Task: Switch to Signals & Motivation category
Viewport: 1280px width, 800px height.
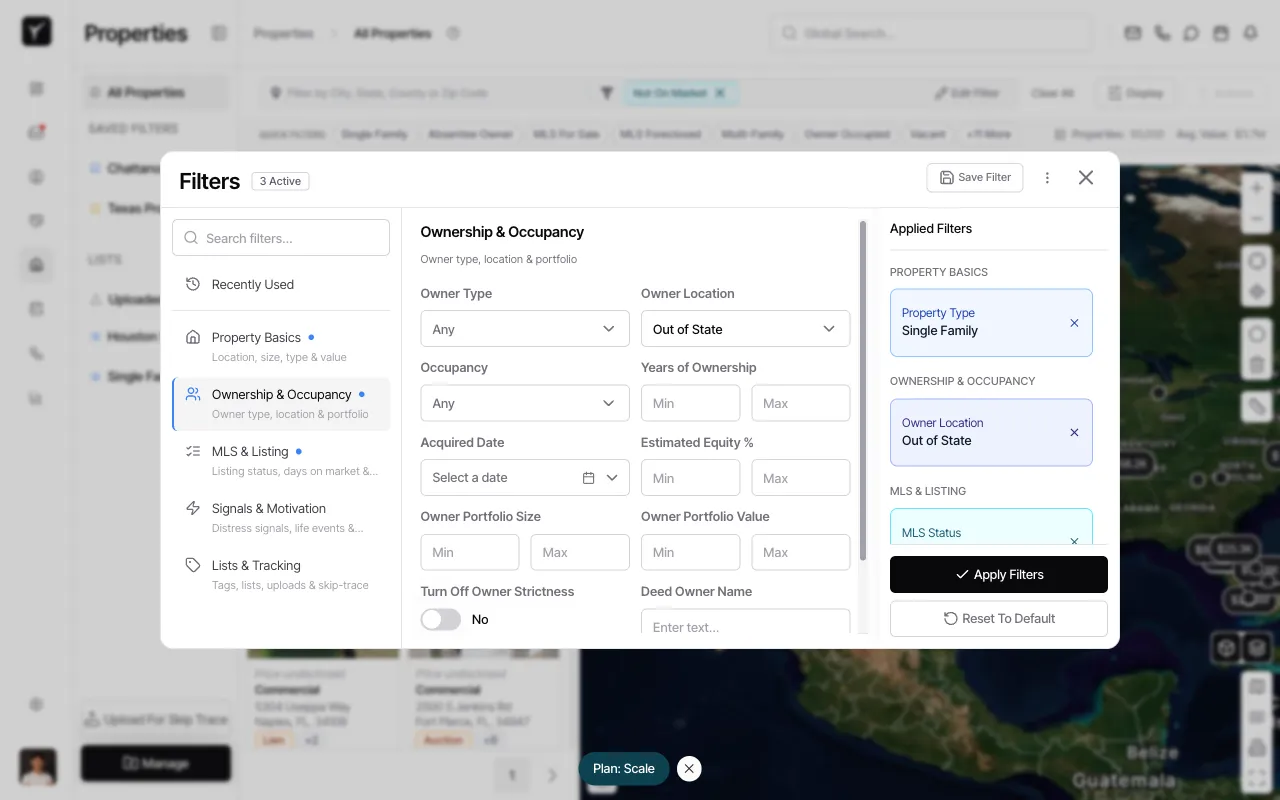Action: (267, 508)
